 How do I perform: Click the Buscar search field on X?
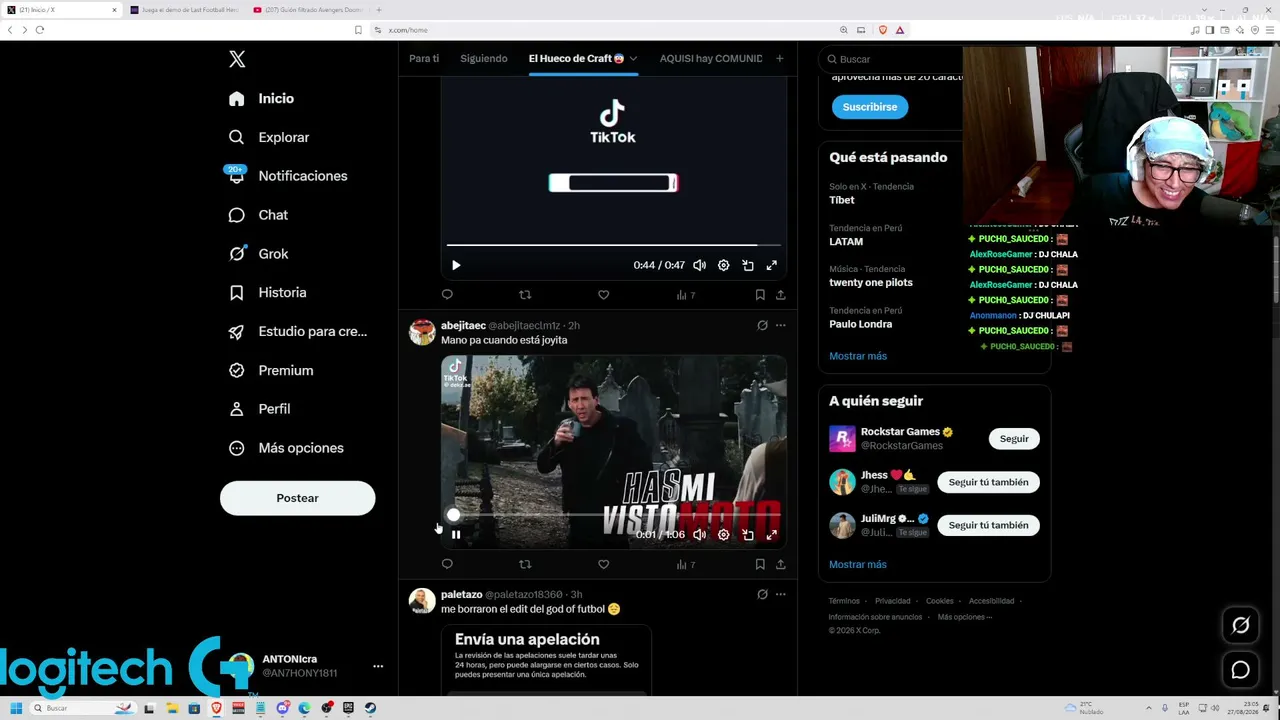[x=890, y=59]
